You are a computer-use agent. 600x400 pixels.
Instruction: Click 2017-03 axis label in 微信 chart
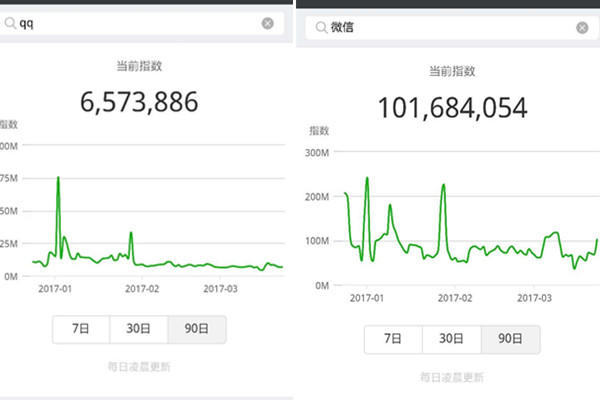pos(535,298)
